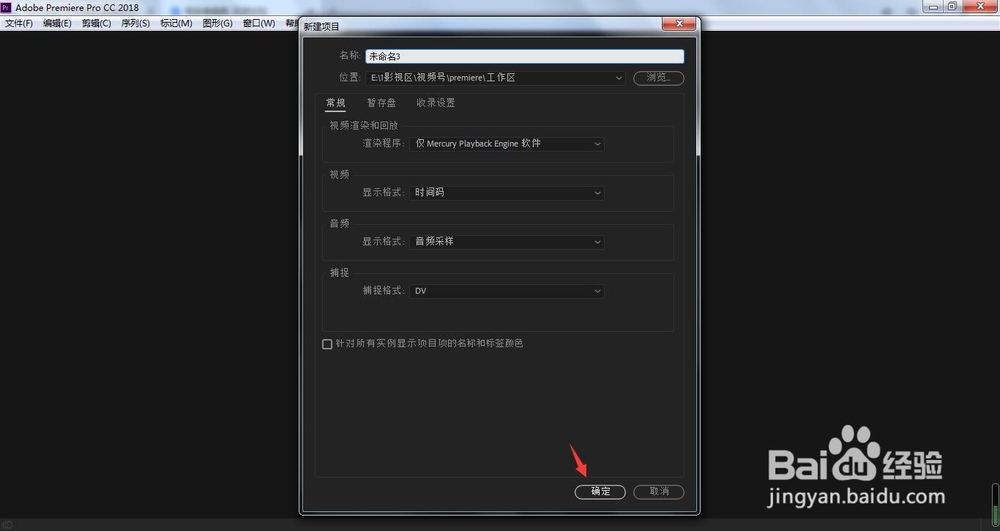Open the audio 显示格式 音频采样 dropdown

click(507, 242)
